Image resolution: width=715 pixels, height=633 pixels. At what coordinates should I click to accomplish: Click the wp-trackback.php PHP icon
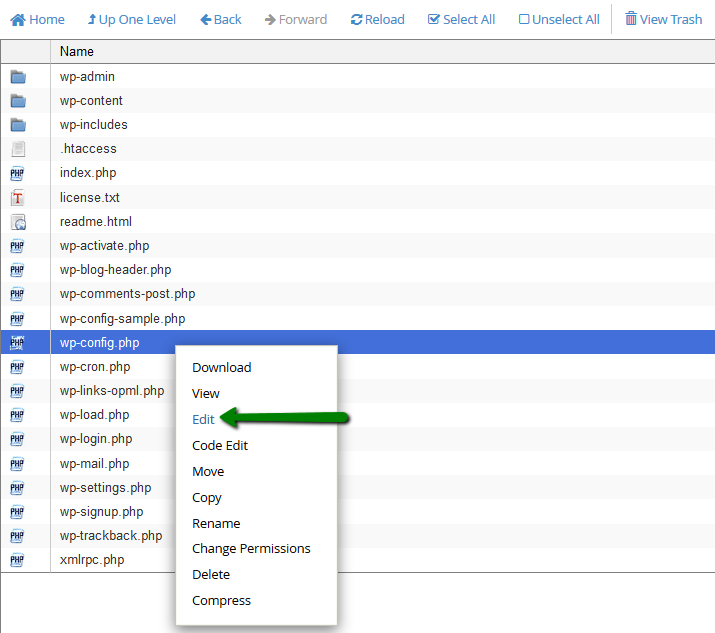coord(17,536)
